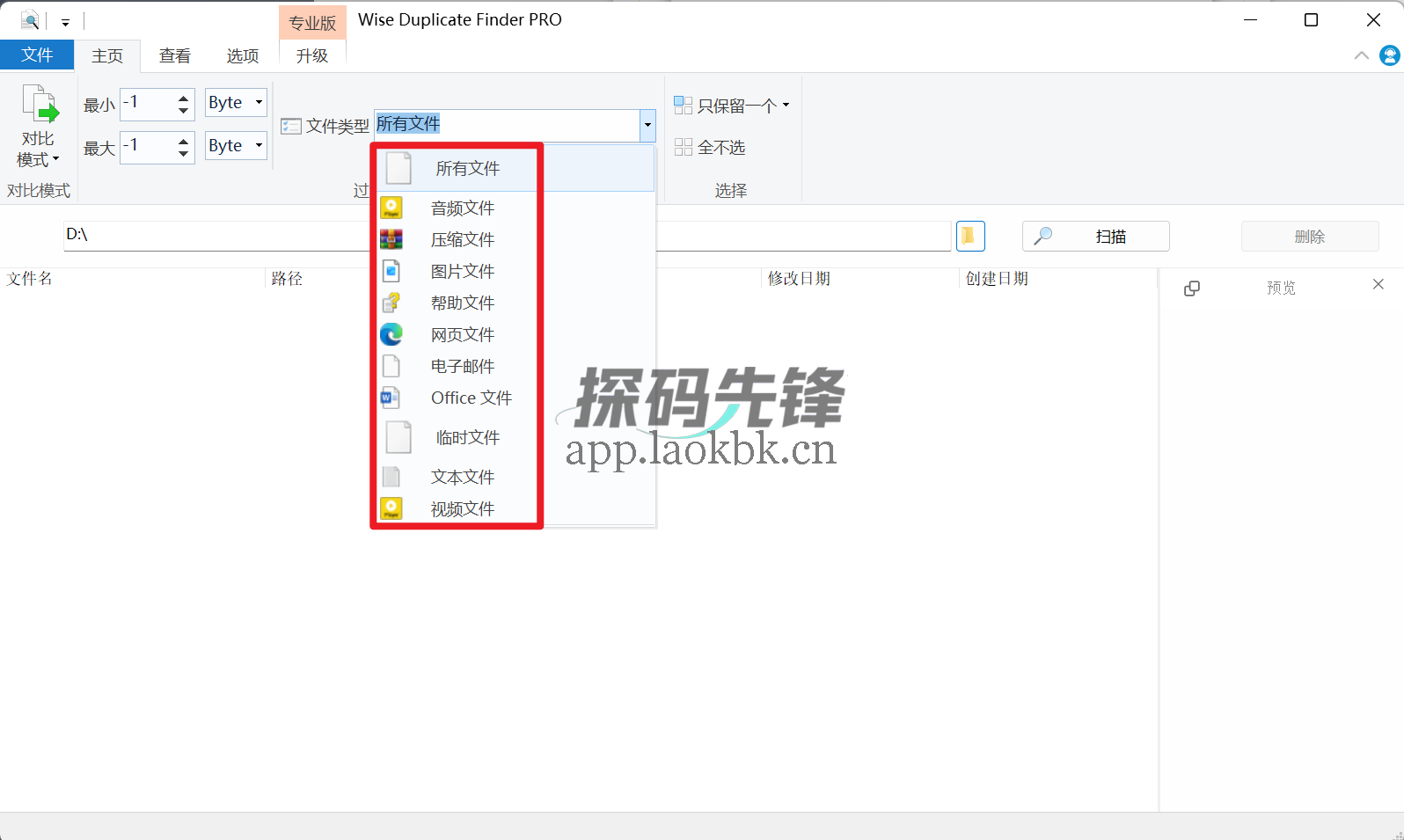
Task: Click the 最小 size input field
Action: pyautogui.click(x=148, y=104)
